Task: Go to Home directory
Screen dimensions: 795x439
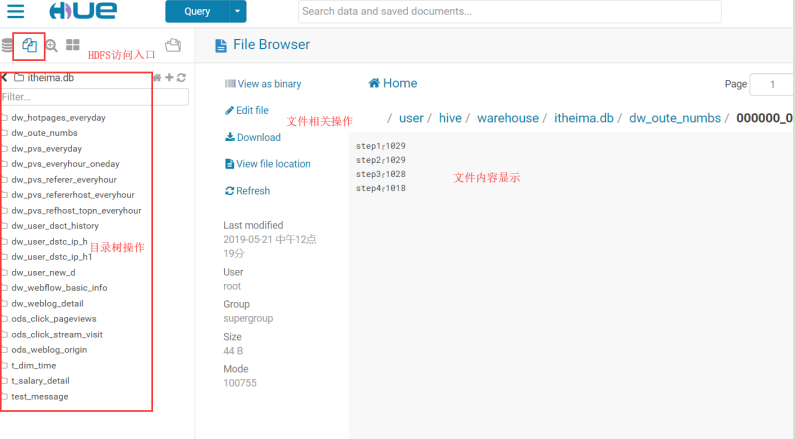Action: [x=393, y=83]
